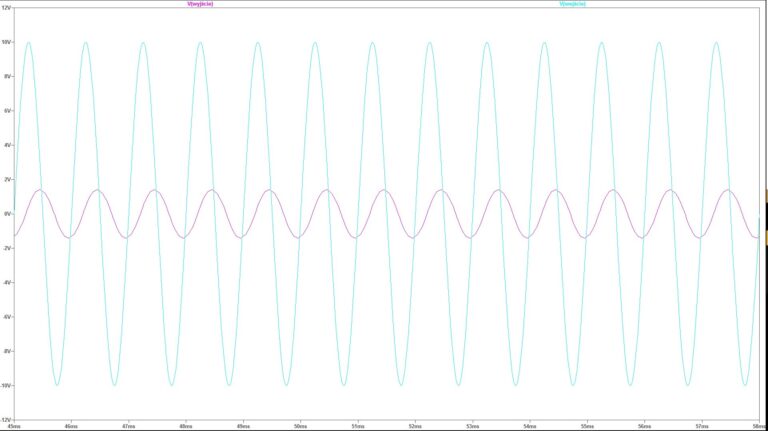Click the 10V tick on vertical axis

[5, 42]
